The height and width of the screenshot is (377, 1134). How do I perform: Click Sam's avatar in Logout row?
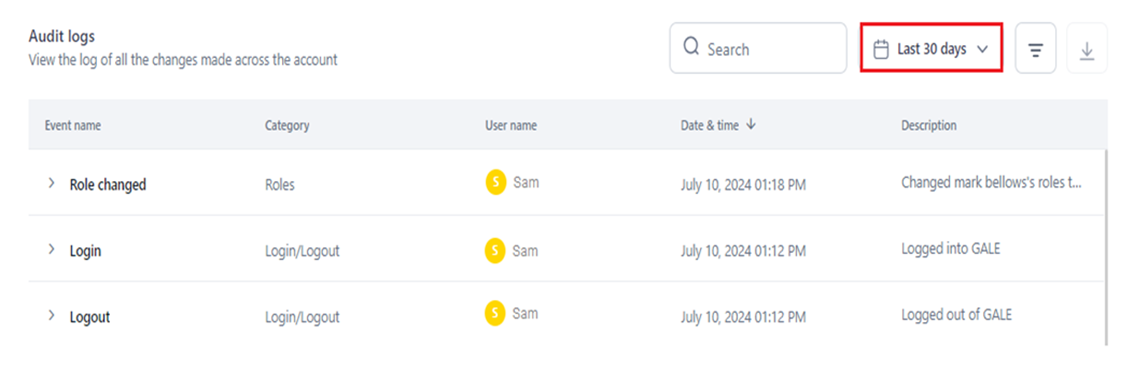495,313
